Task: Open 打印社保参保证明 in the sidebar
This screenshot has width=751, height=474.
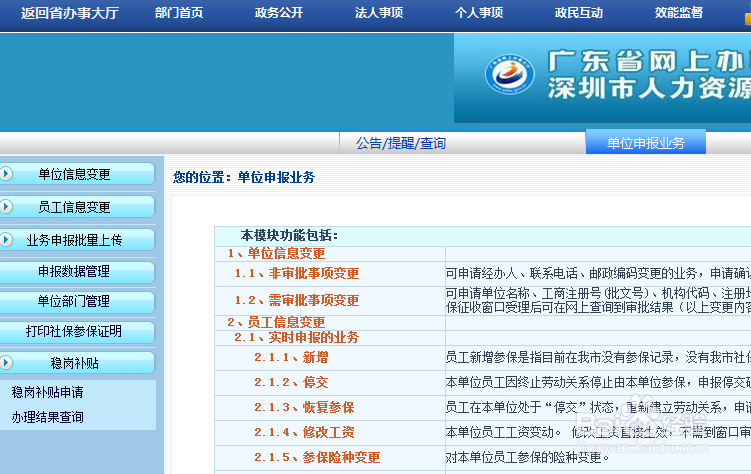Action: click(77, 331)
